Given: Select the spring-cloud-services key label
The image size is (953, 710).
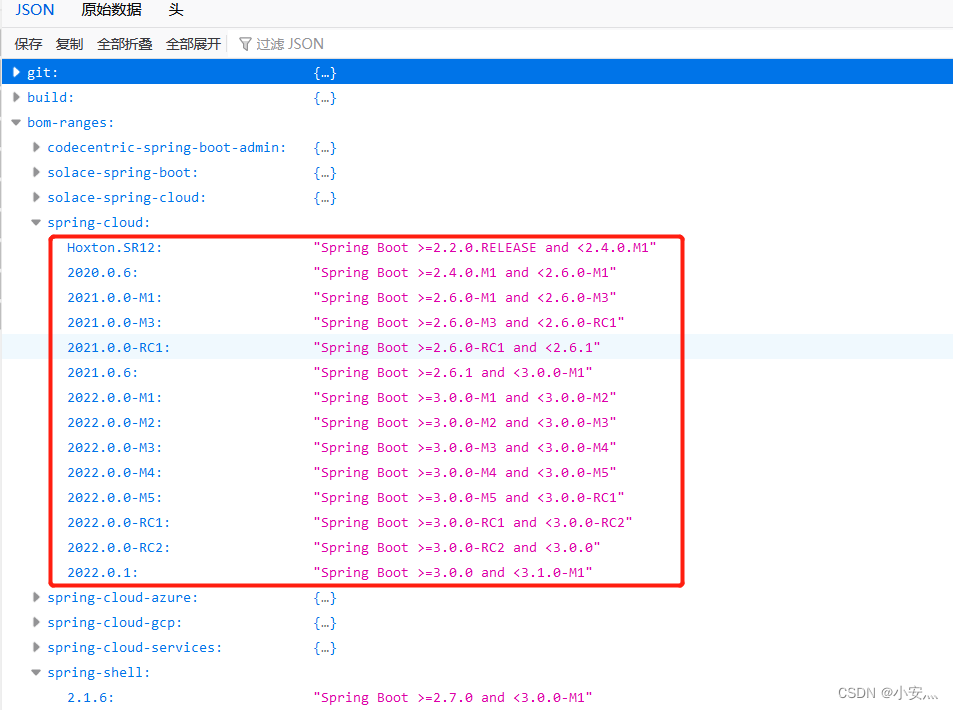Looking at the screenshot, I should click(x=135, y=648).
